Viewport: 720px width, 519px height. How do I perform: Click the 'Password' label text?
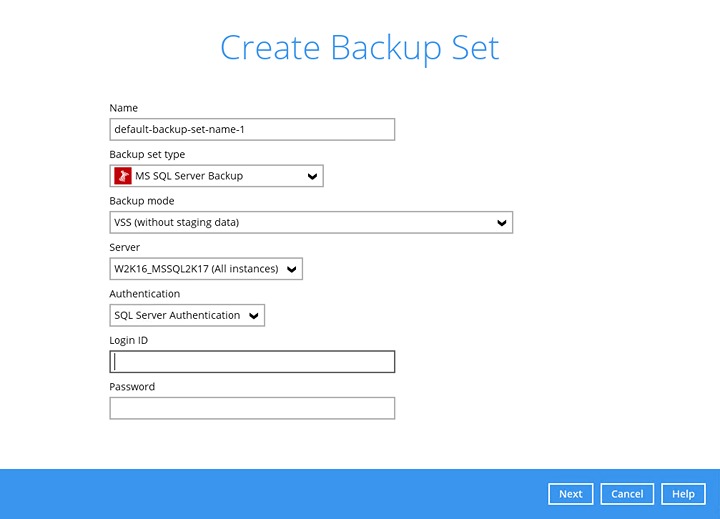pos(132,387)
